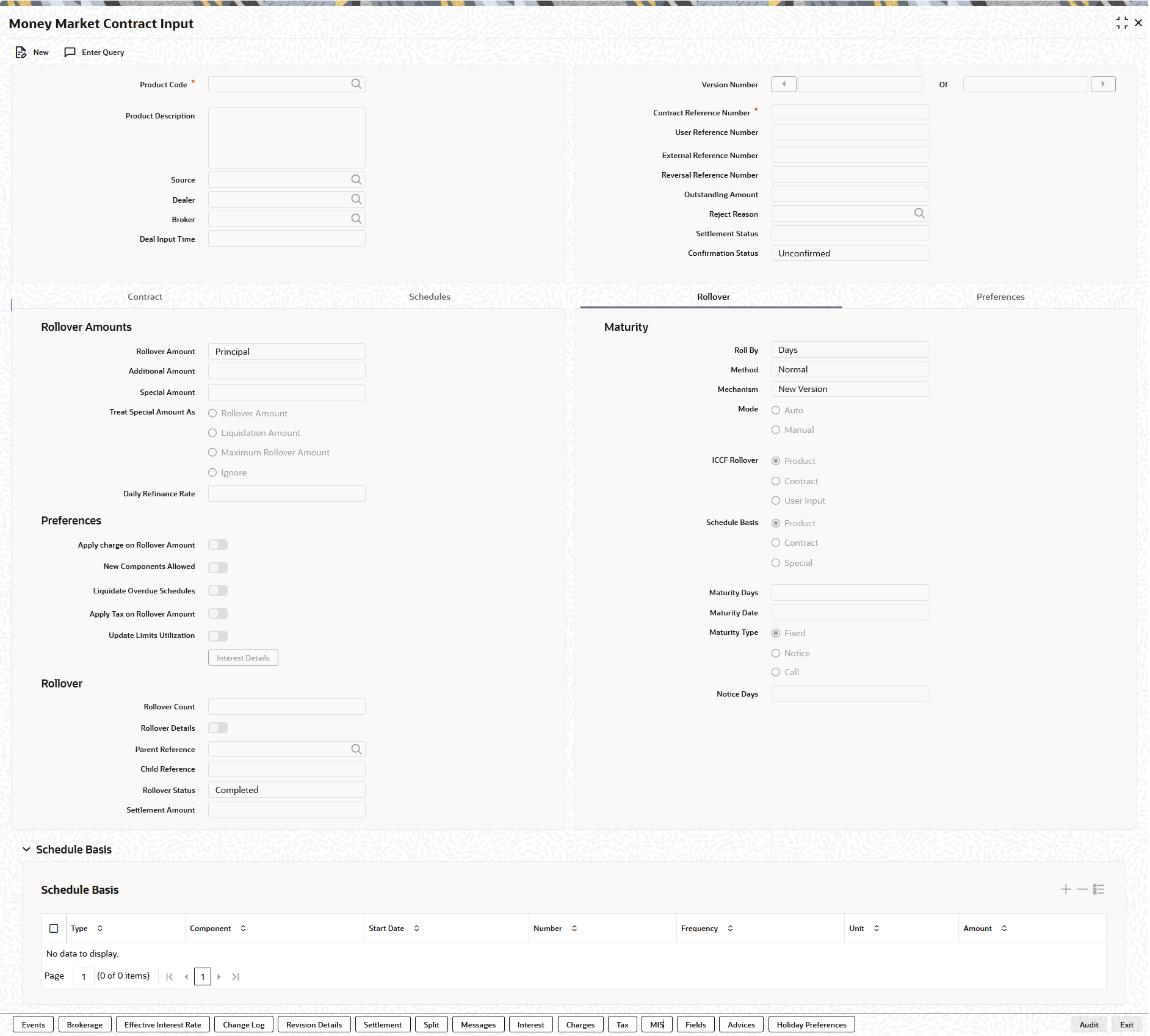
Task: Open the Confirmation Status dropdown
Action: [x=850, y=253]
